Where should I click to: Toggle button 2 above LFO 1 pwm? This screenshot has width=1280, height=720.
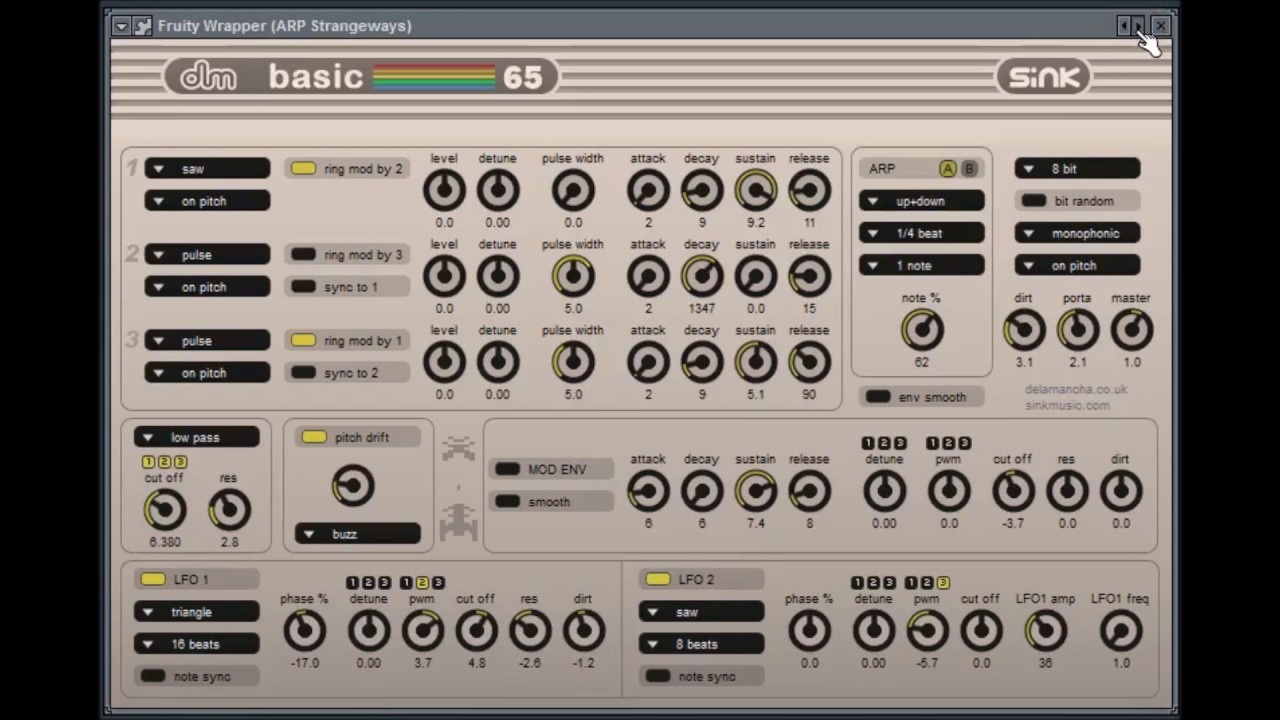[x=422, y=582]
